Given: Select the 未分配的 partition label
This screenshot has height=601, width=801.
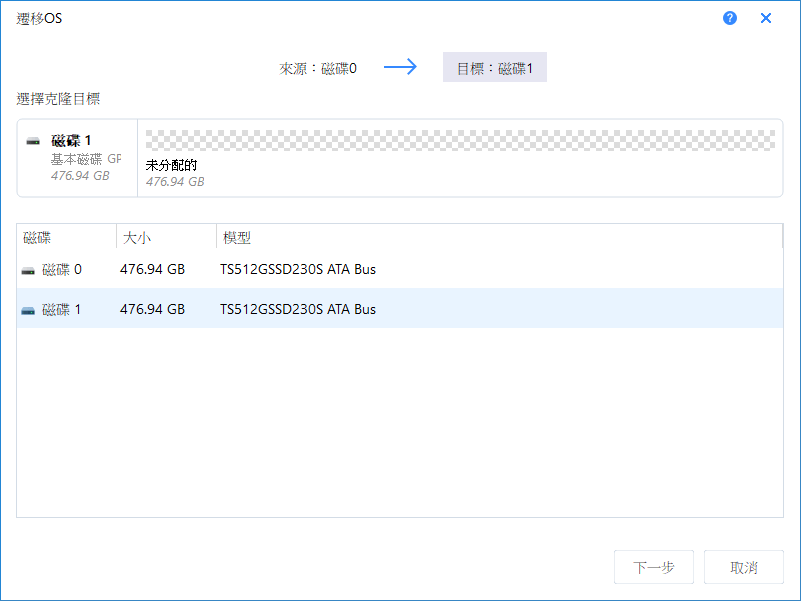Looking at the screenshot, I should 172,164.
